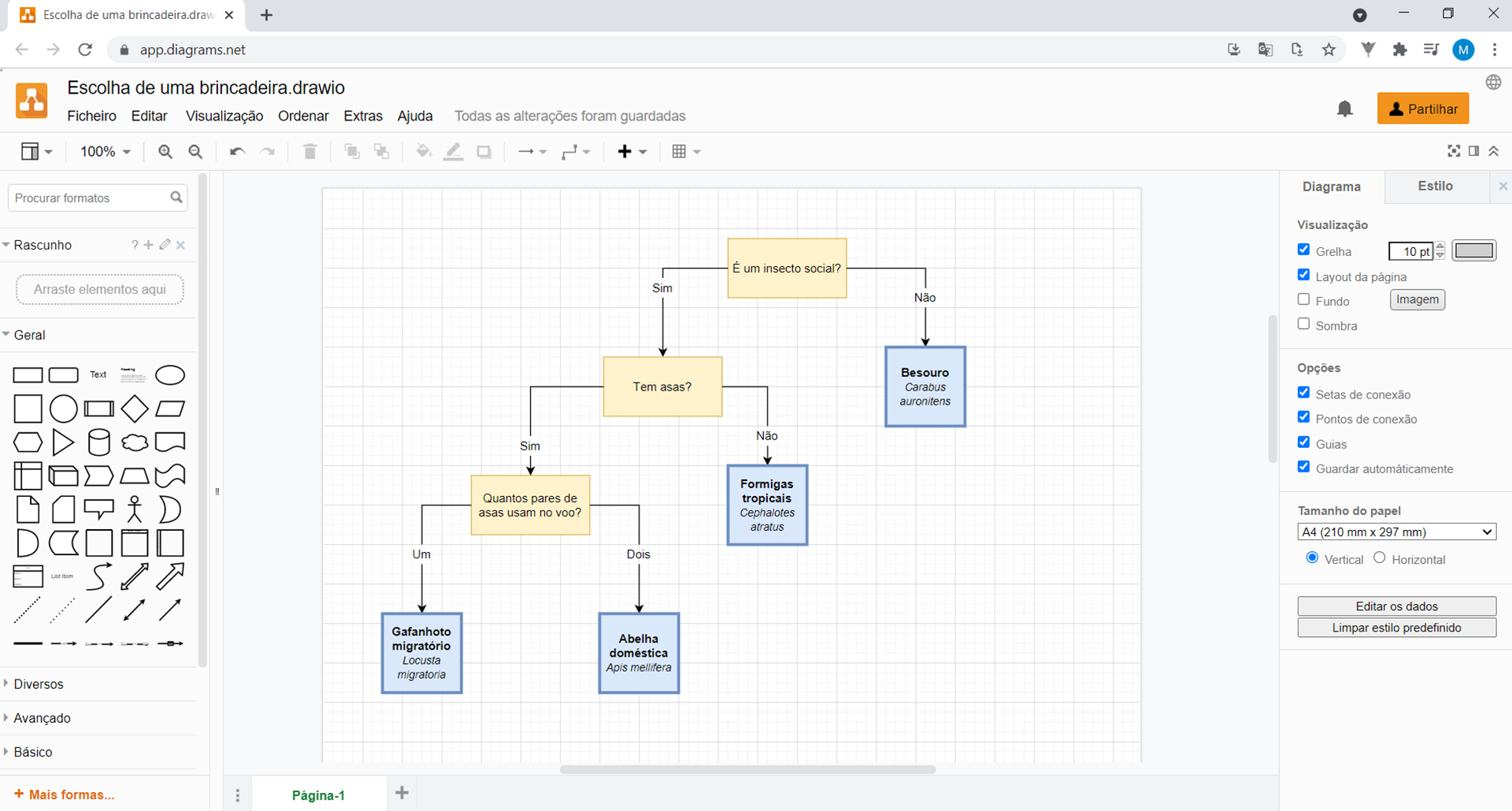This screenshot has height=811, width=1512.
Task: Toggle Pontos de conexão checkbox
Action: [x=1304, y=417]
